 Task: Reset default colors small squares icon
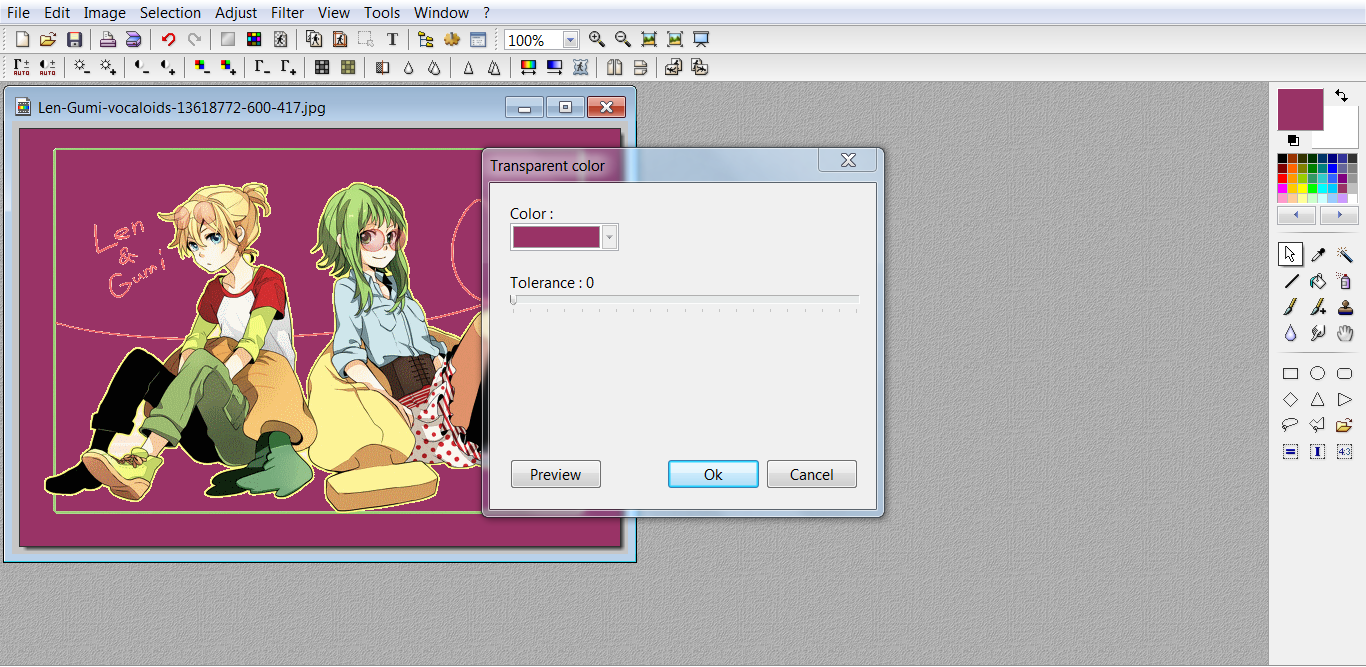click(x=1293, y=141)
